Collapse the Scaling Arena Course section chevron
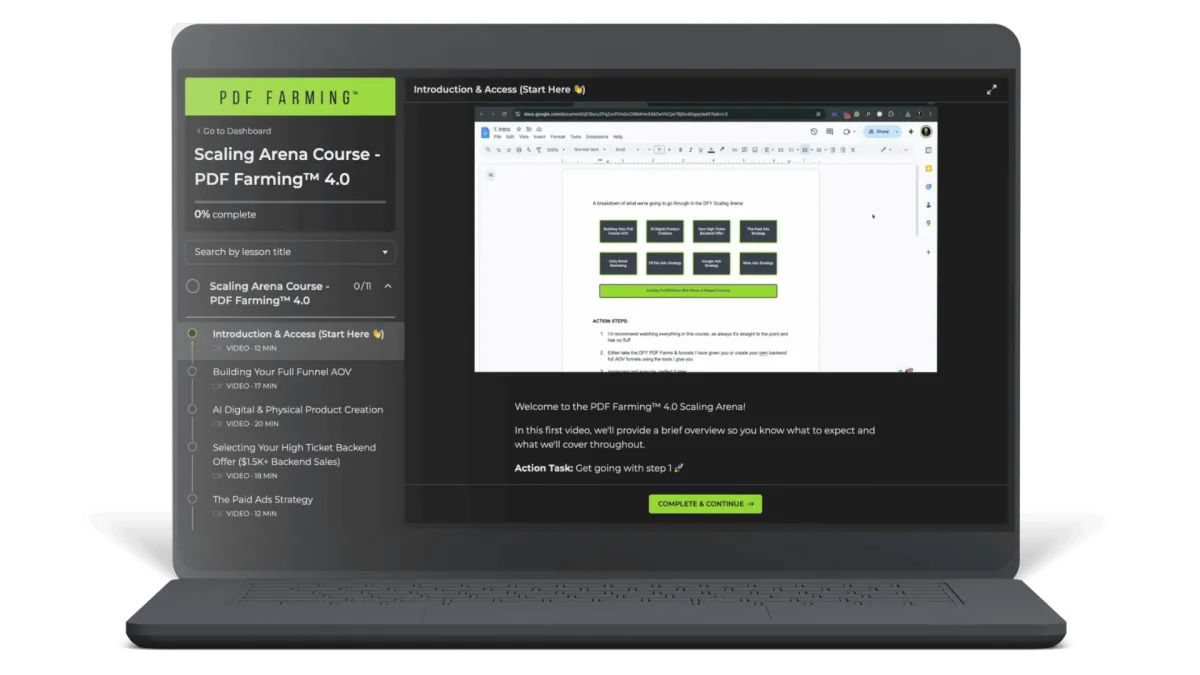 coord(388,286)
